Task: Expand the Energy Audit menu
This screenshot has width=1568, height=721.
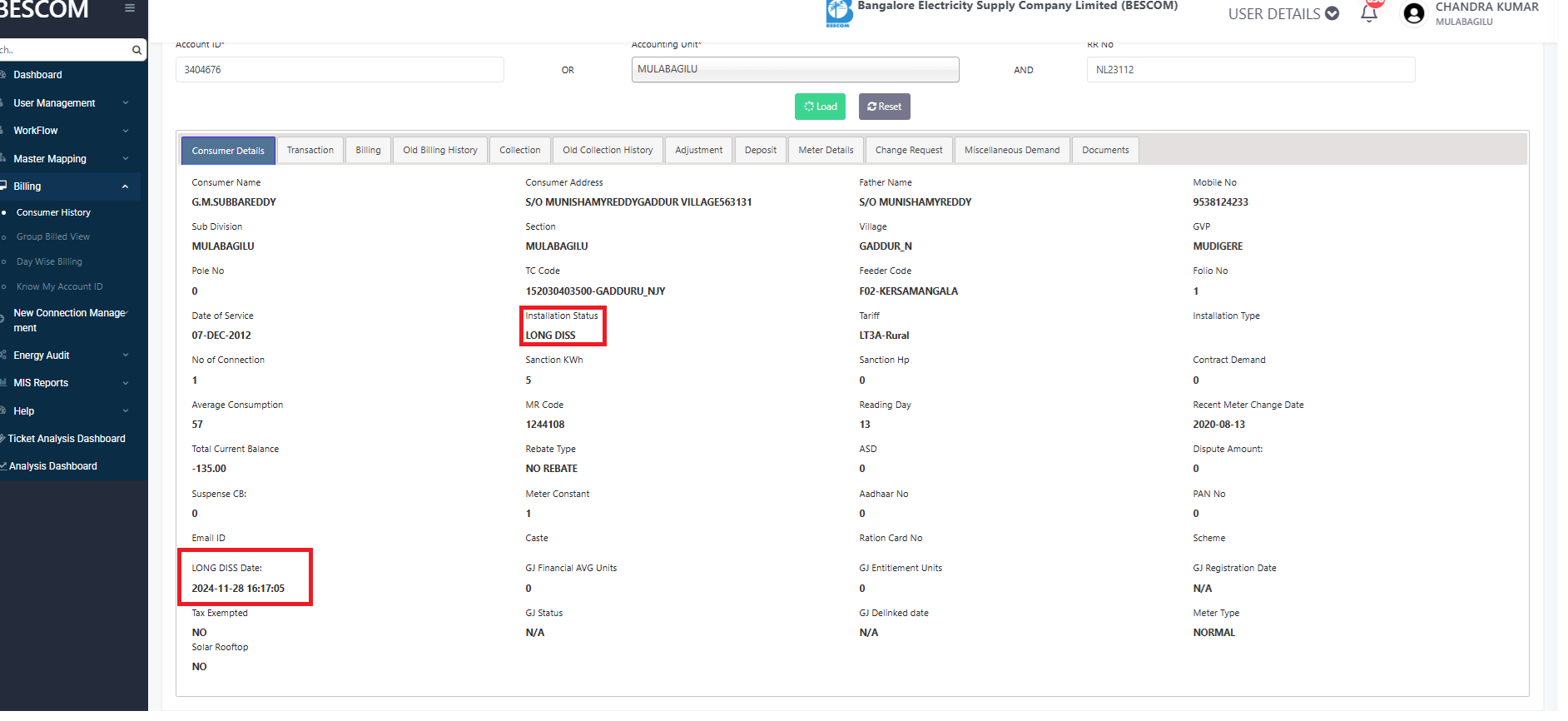Action: coord(71,356)
